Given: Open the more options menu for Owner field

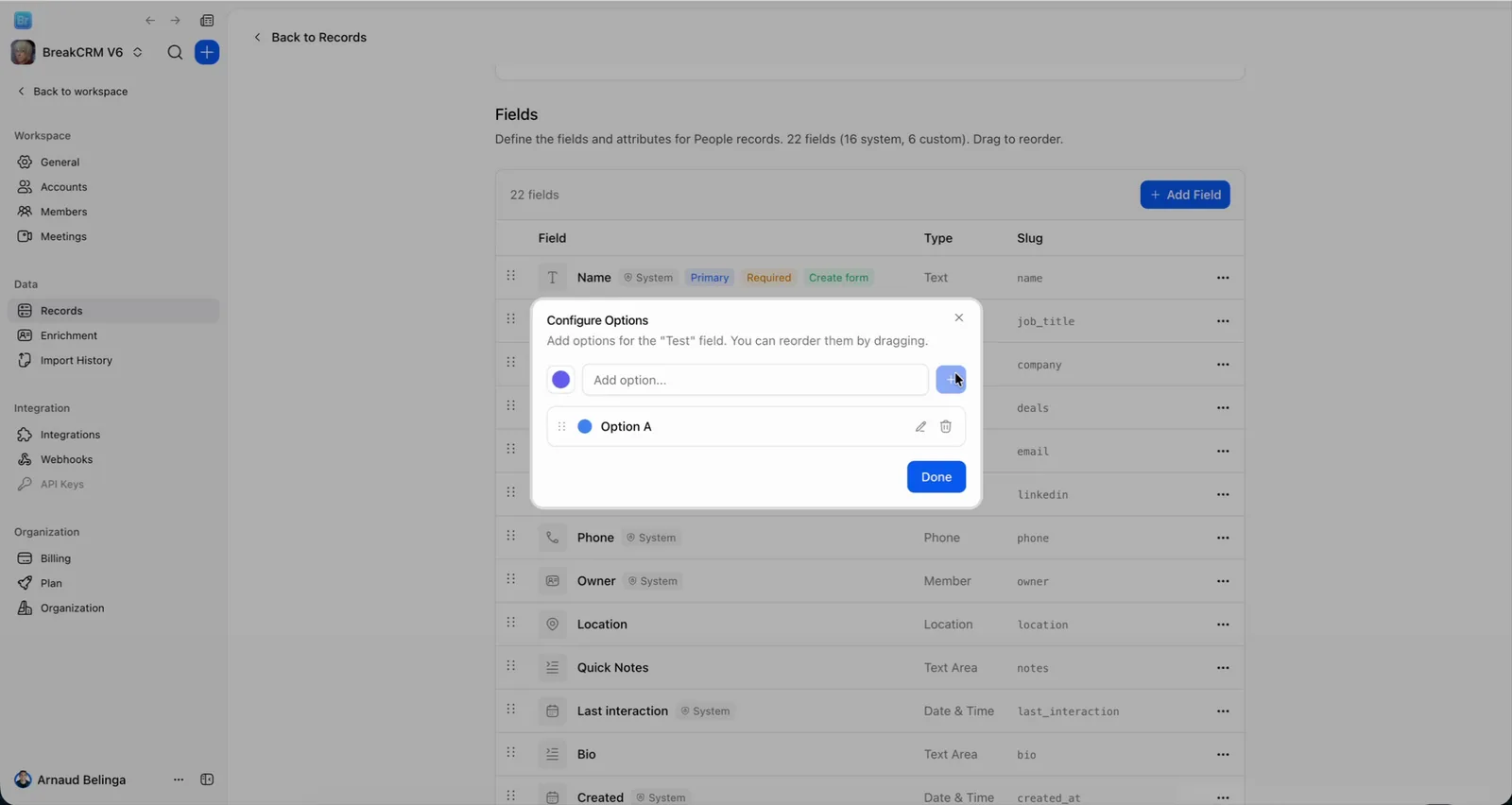Looking at the screenshot, I should tap(1223, 581).
